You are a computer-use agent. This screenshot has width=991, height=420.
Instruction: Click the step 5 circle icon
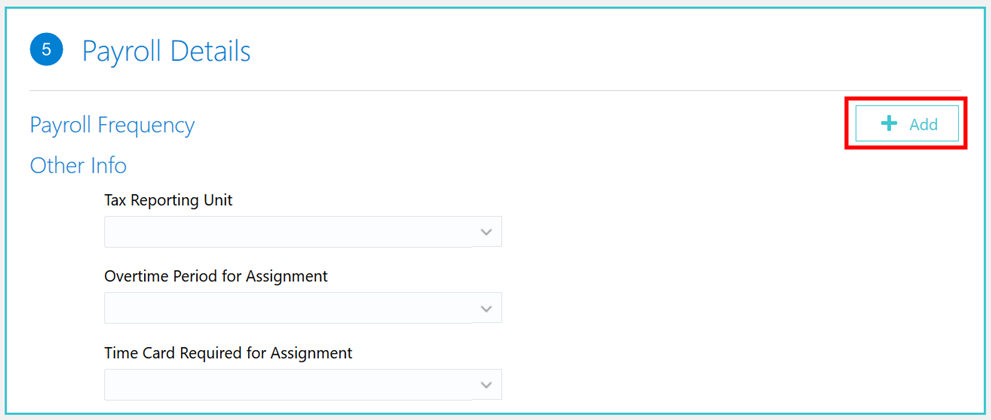(x=46, y=50)
